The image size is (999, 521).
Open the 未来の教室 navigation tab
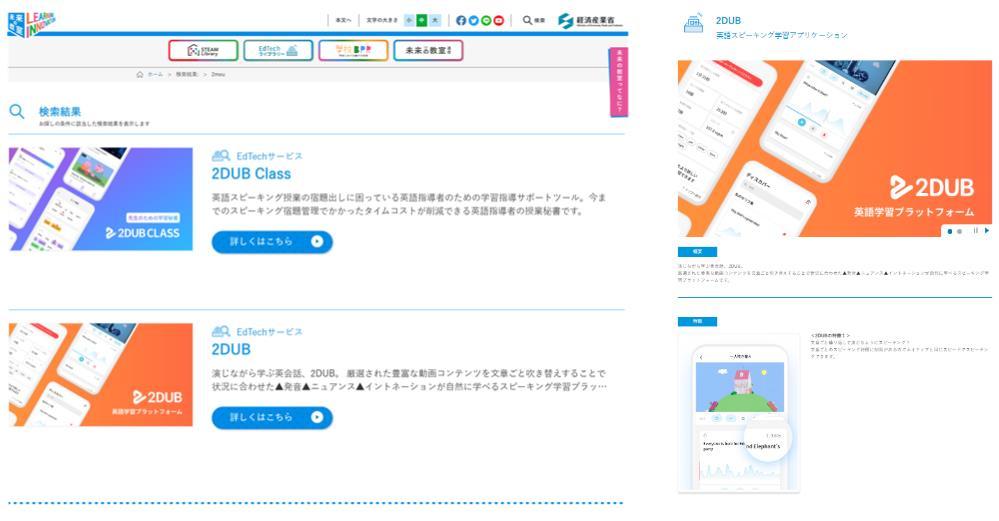pos(428,50)
